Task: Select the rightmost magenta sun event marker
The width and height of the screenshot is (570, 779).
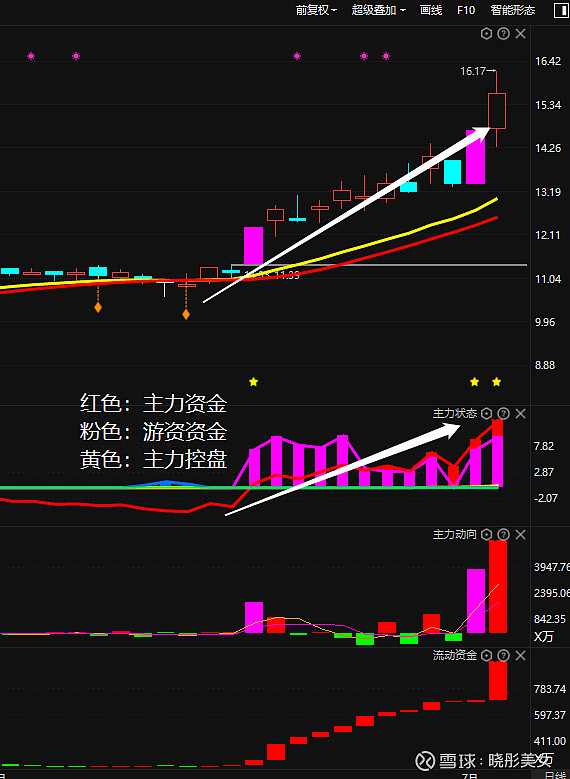Action: (x=386, y=56)
